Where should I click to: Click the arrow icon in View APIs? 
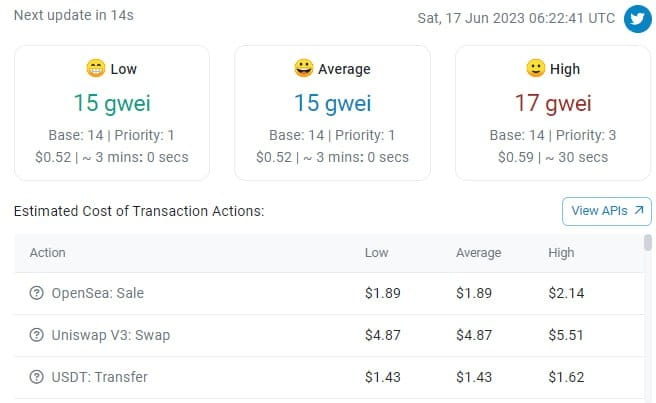[638, 210]
